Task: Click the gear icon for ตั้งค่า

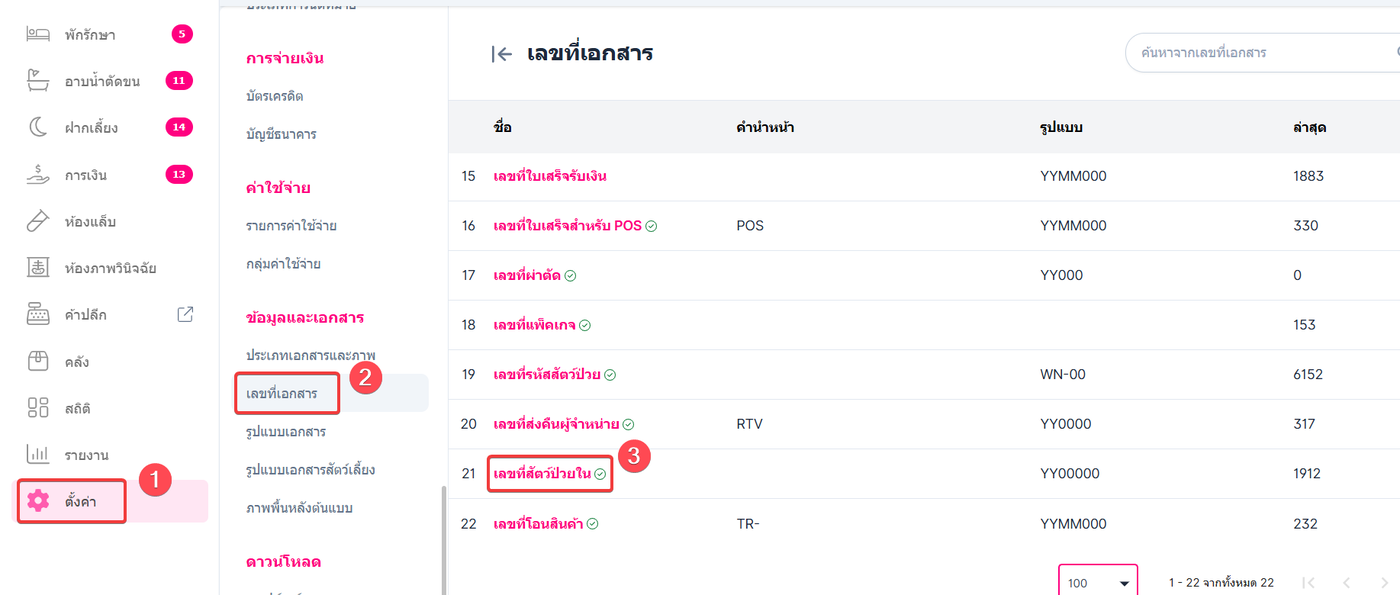Action: pos(38,501)
